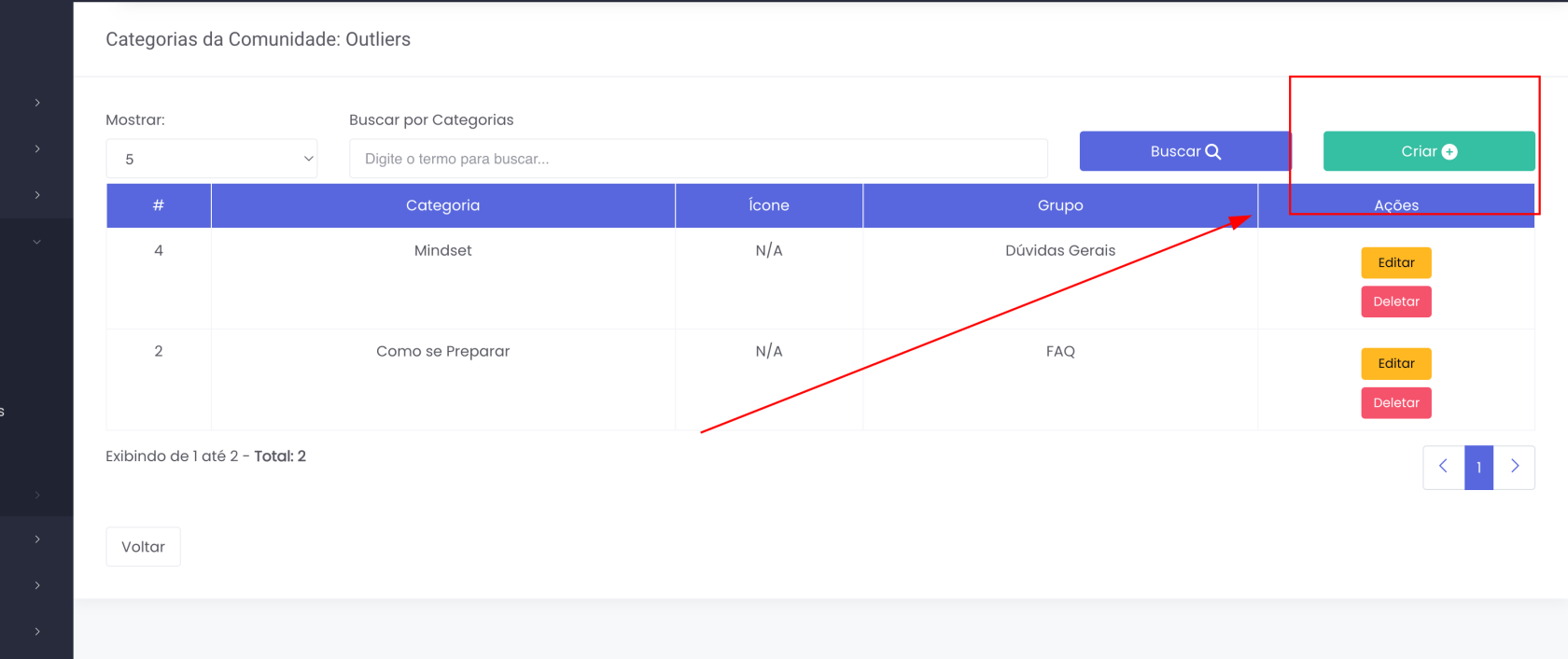
Task: Go to the previous page with the left arrow
Action: 1443,467
